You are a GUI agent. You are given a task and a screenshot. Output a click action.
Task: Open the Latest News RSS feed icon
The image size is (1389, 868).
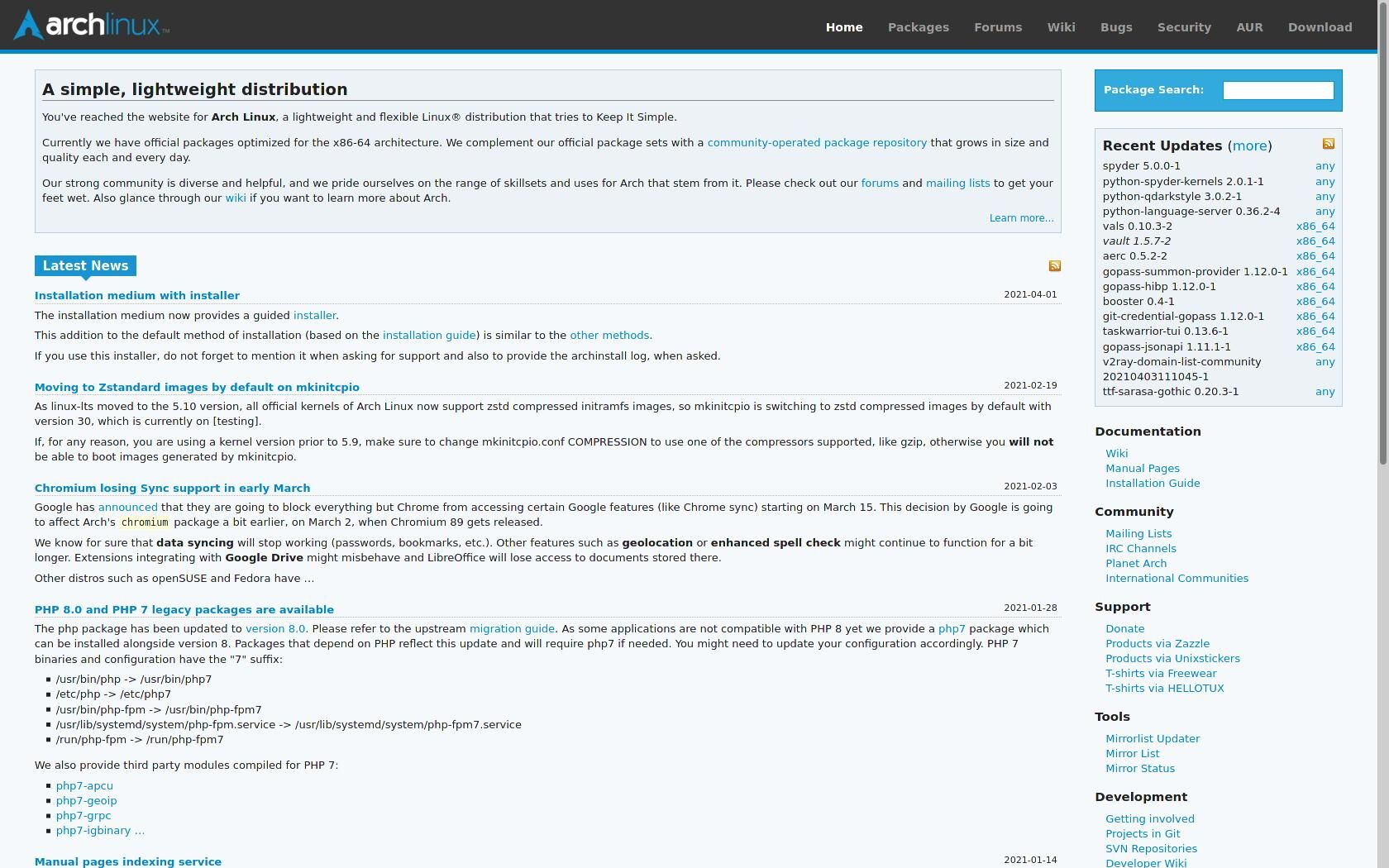click(x=1054, y=266)
